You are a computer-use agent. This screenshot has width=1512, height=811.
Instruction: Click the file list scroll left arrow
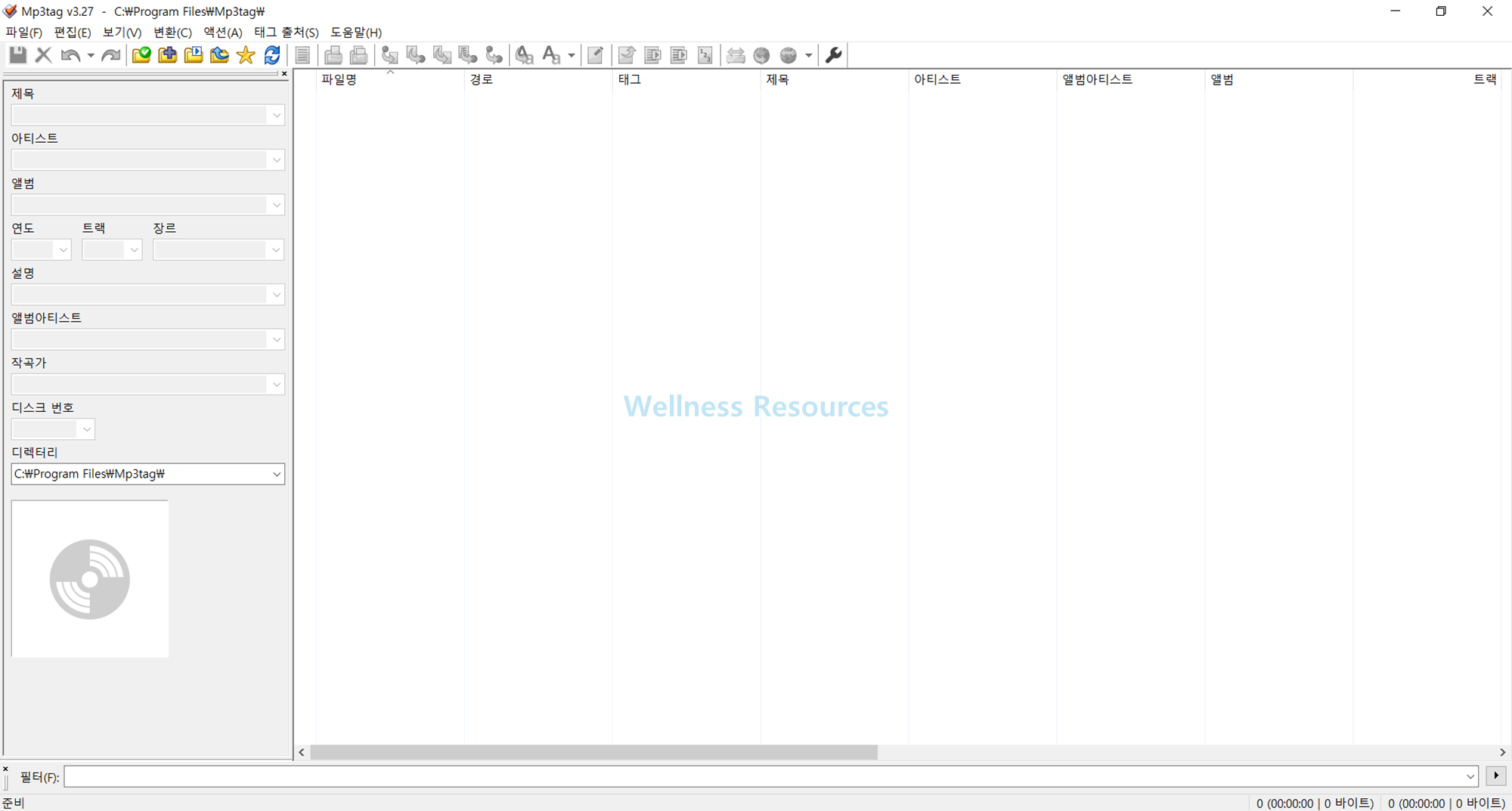(x=302, y=752)
